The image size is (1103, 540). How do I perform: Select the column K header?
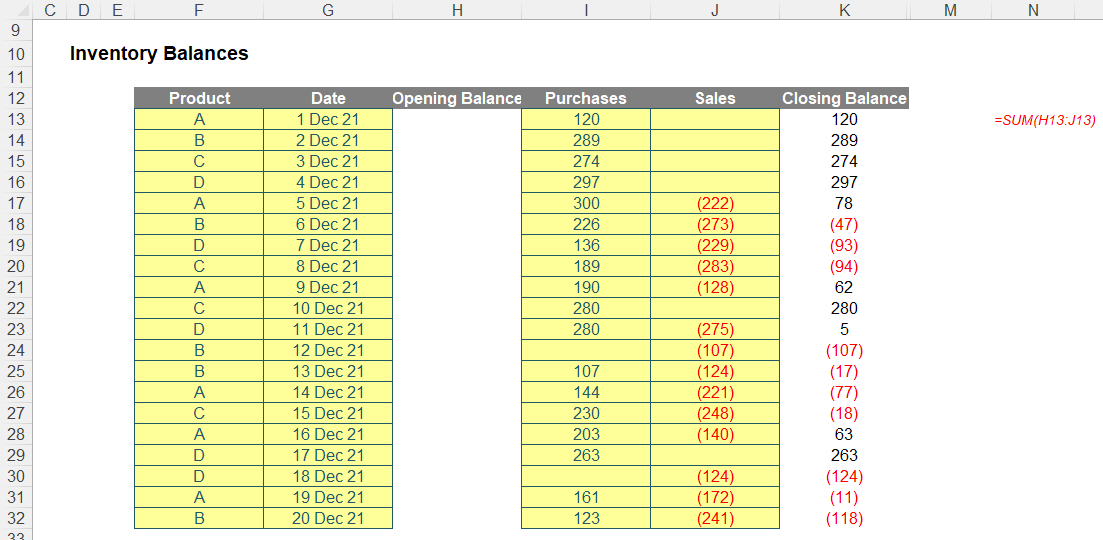[844, 10]
